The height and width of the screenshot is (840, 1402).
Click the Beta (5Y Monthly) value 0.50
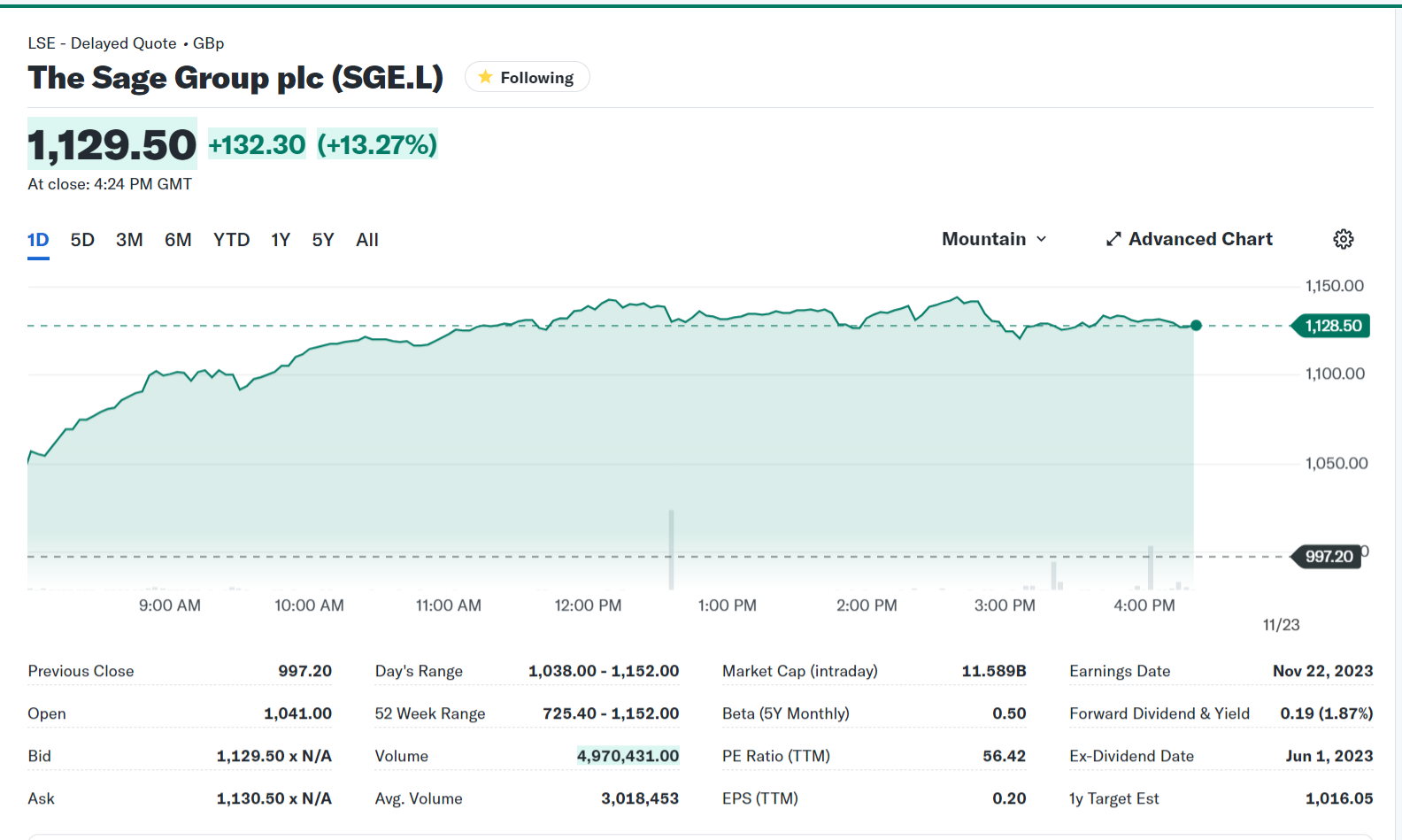[1009, 713]
